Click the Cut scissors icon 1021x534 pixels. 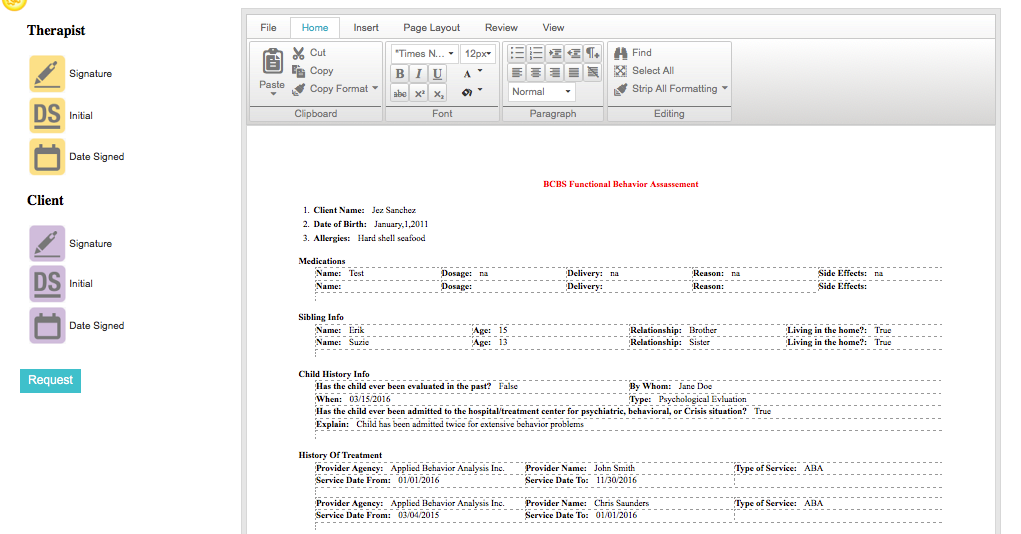tap(299, 53)
